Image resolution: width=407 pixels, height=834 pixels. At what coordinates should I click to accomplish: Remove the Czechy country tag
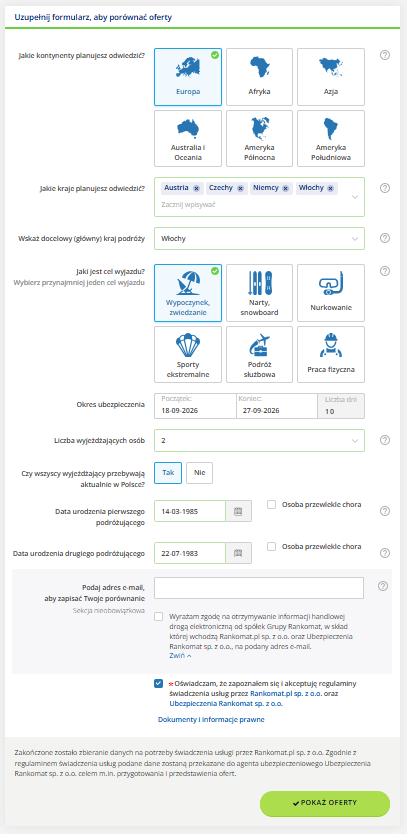[x=240, y=188]
